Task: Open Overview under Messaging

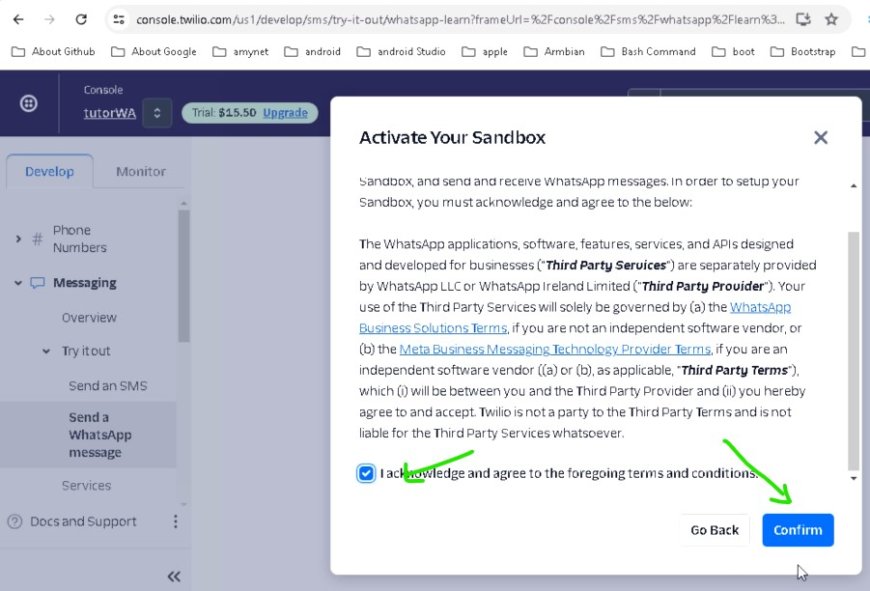Action: click(89, 318)
